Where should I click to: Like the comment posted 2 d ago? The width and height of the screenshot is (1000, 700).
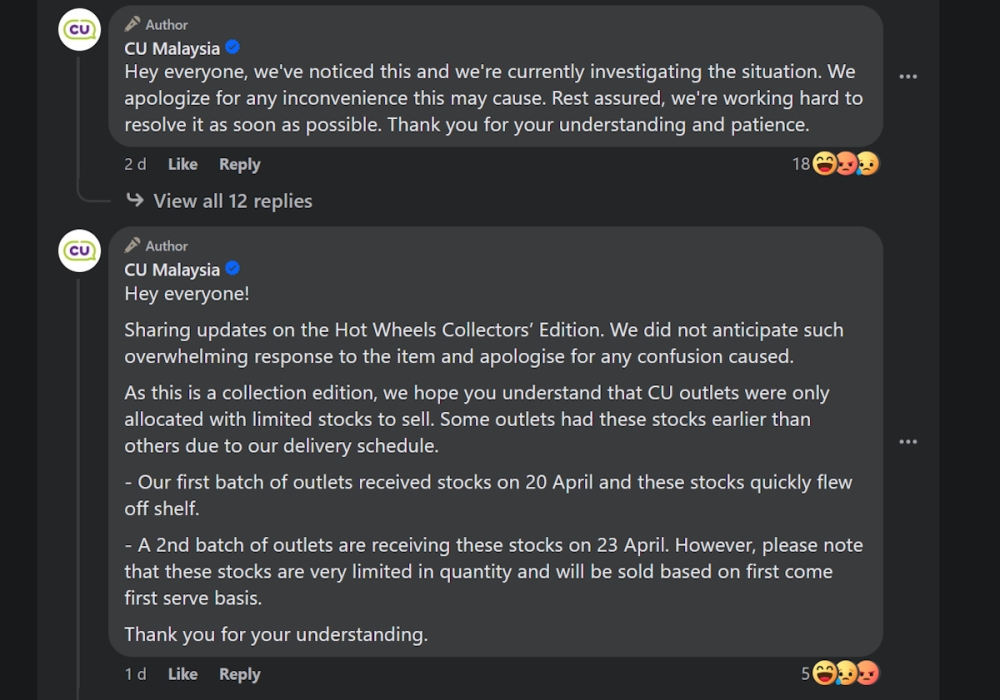pos(182,164)
